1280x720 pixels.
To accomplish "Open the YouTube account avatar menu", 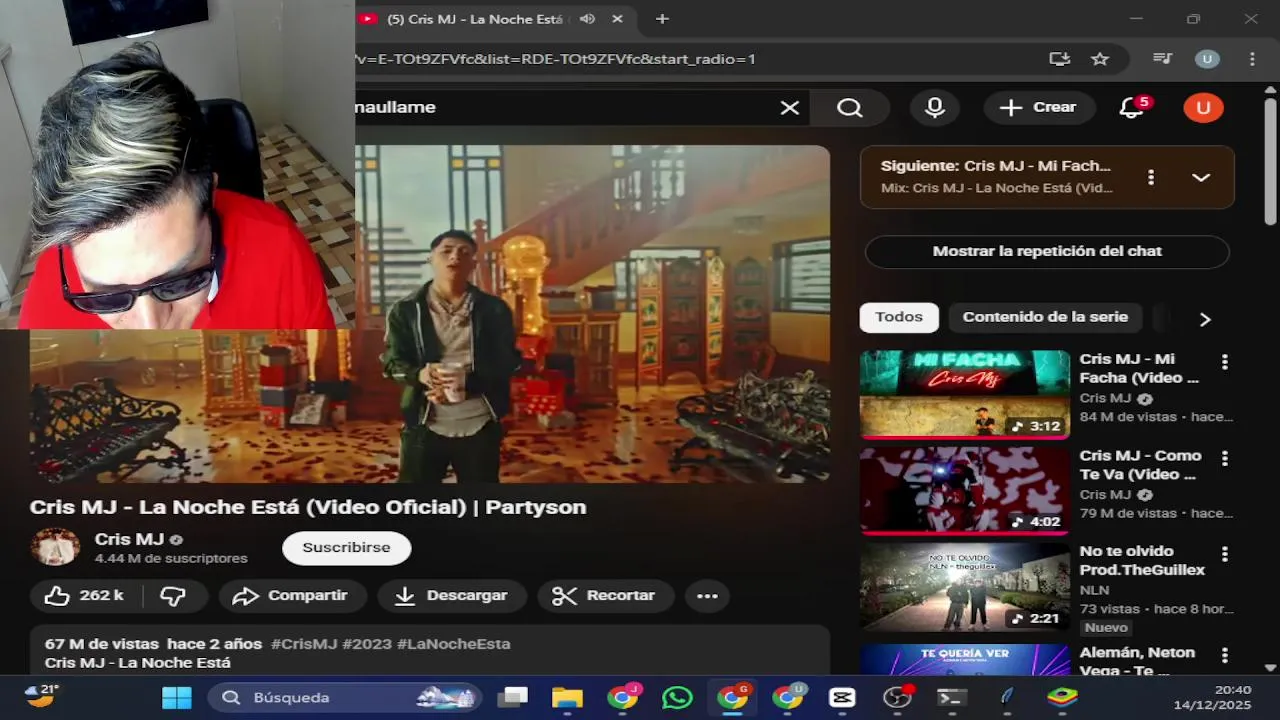I will (x=1203, y=107).
